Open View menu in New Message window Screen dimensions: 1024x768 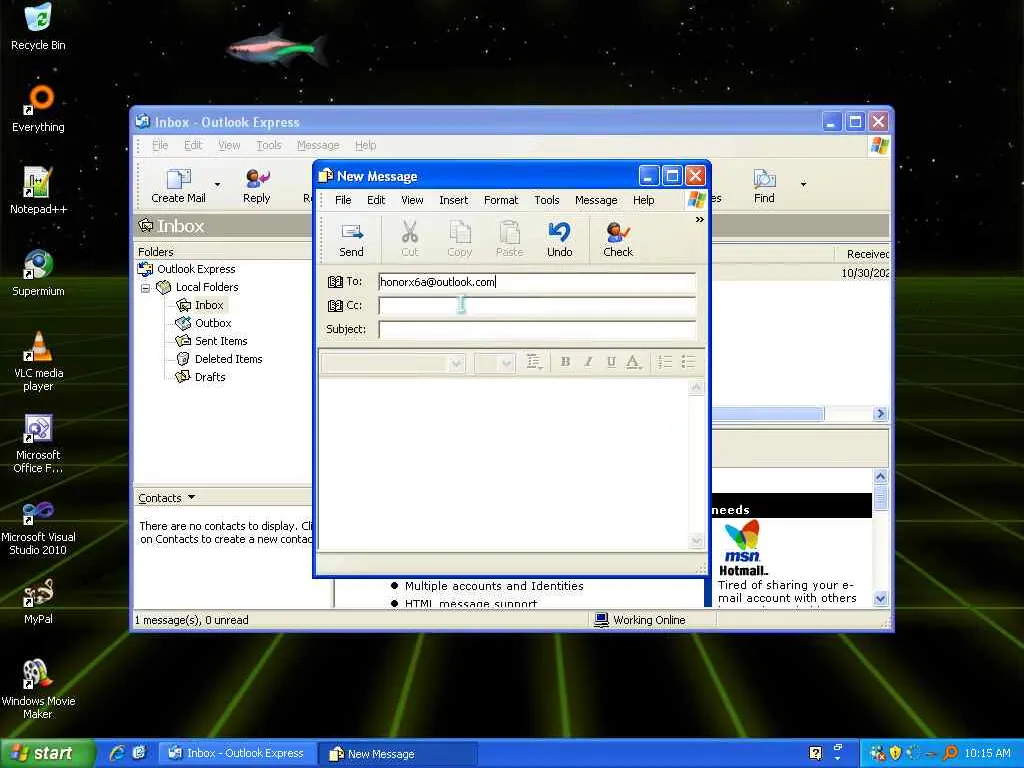[412, 200]
